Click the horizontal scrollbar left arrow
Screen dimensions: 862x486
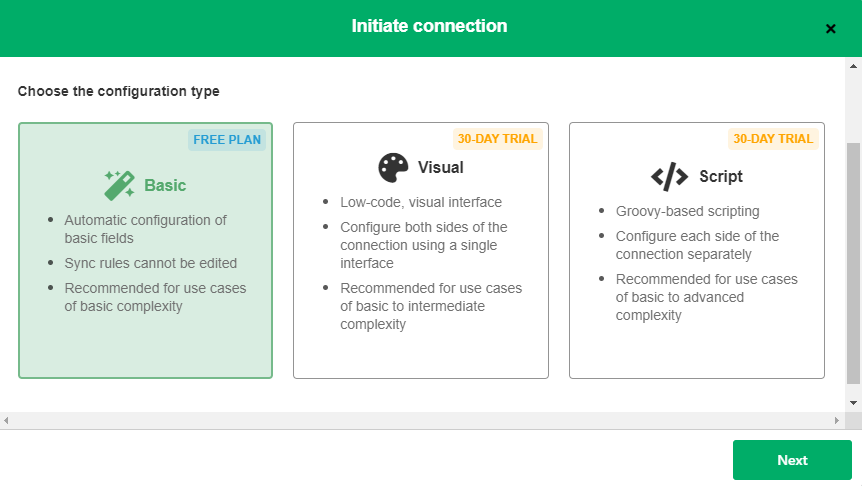[7, 419]
